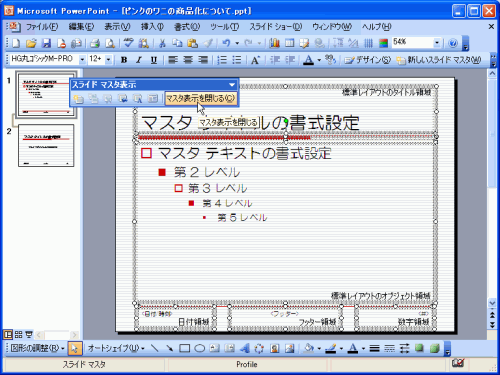
Task: Select slide master thumbnail 1
Action: point(46,95)
